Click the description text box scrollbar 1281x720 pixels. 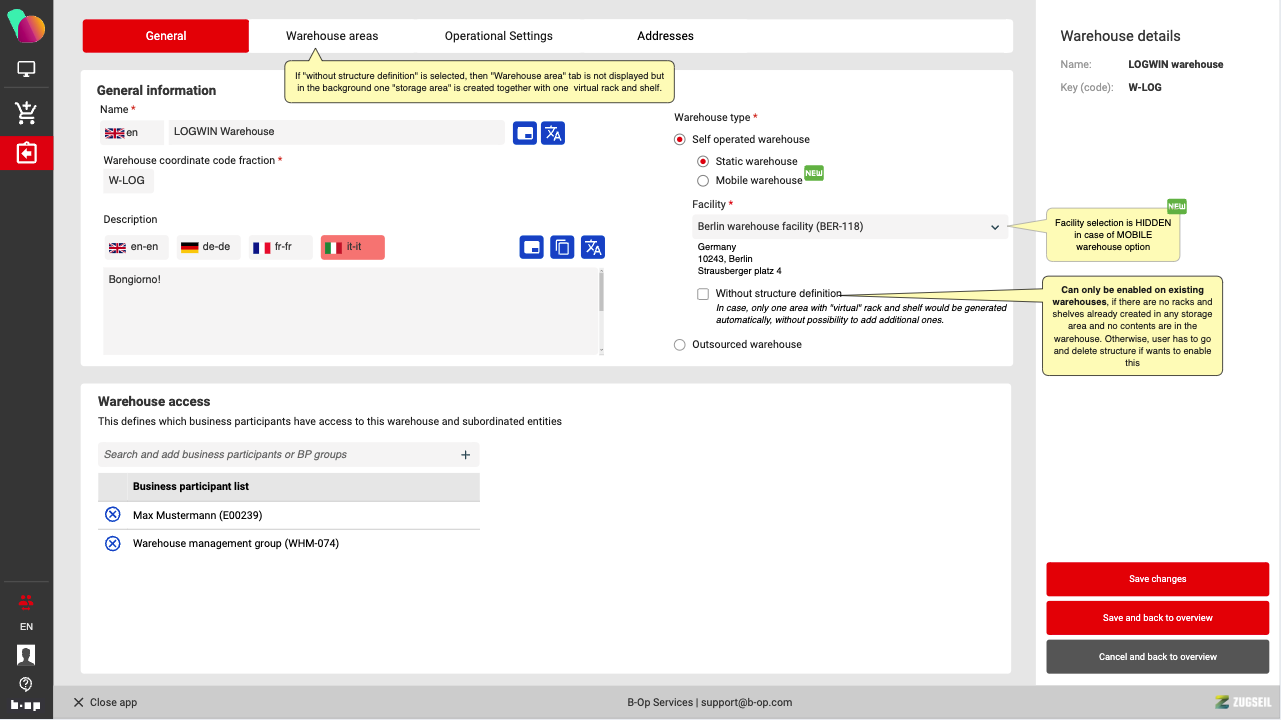point(601,293)
